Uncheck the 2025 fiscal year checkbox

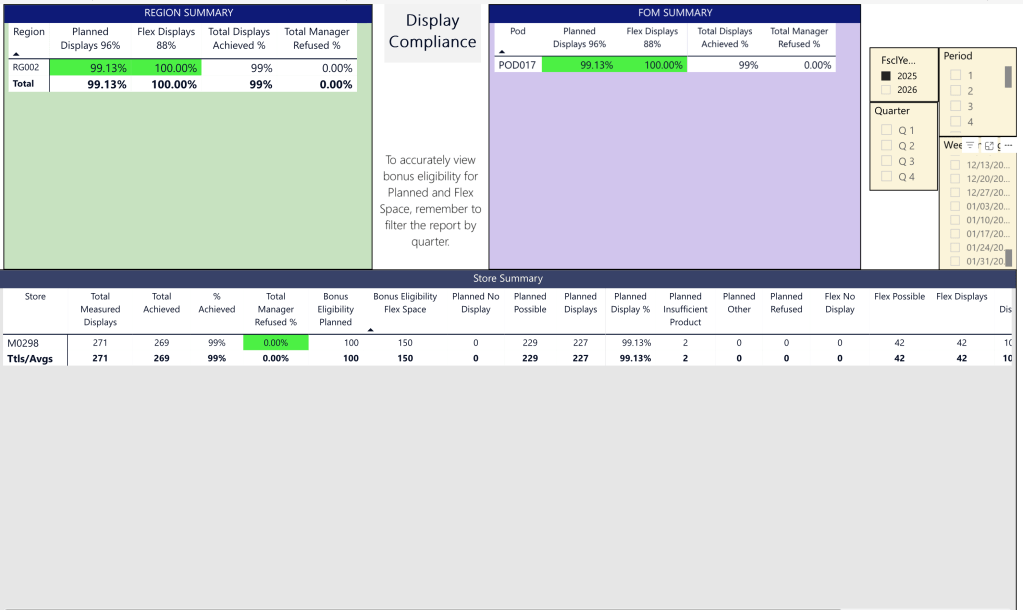coord(885,76)
